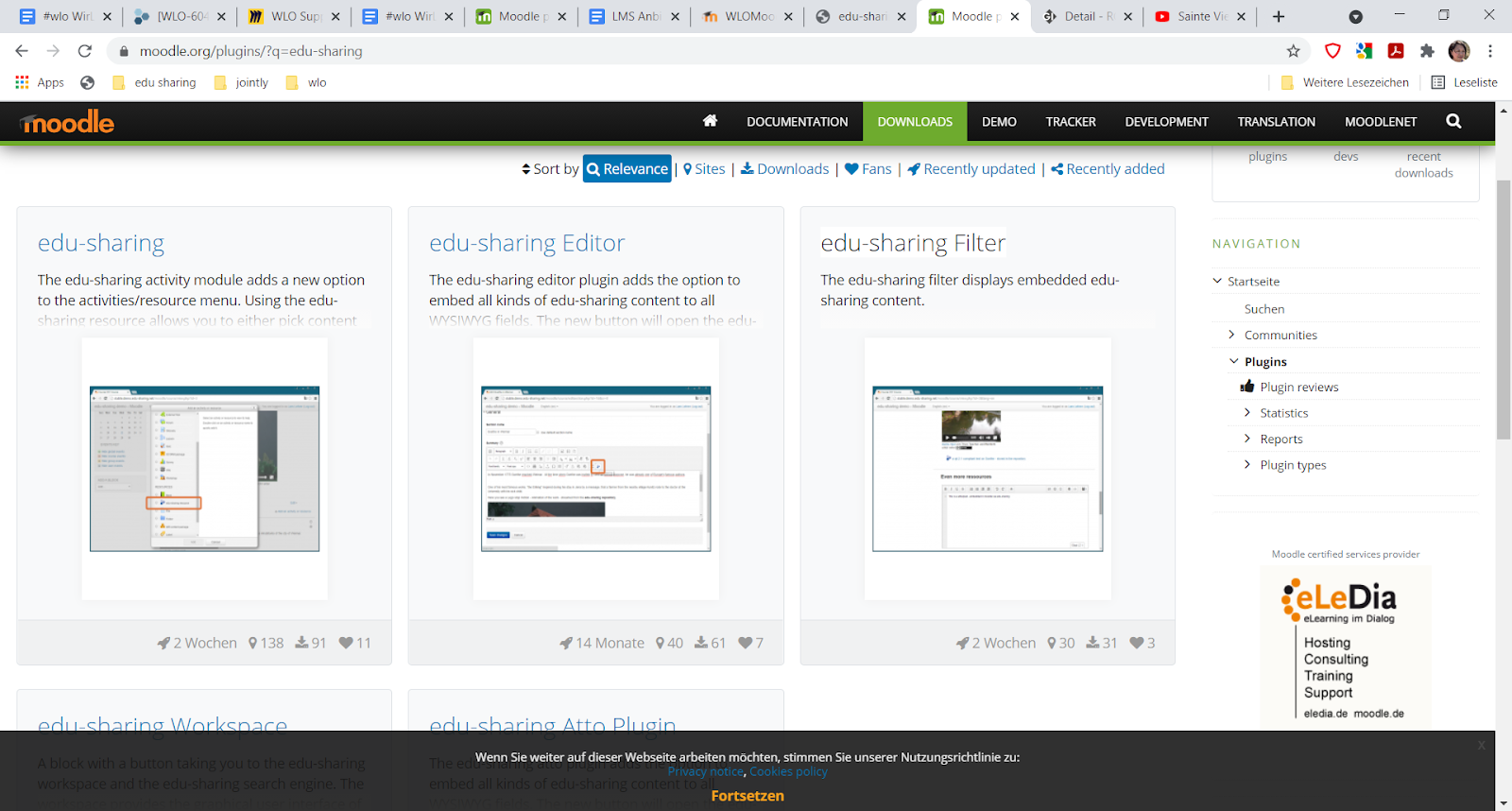
Task: Bookmark this page with the star icon
Action: pos(1293,51)
